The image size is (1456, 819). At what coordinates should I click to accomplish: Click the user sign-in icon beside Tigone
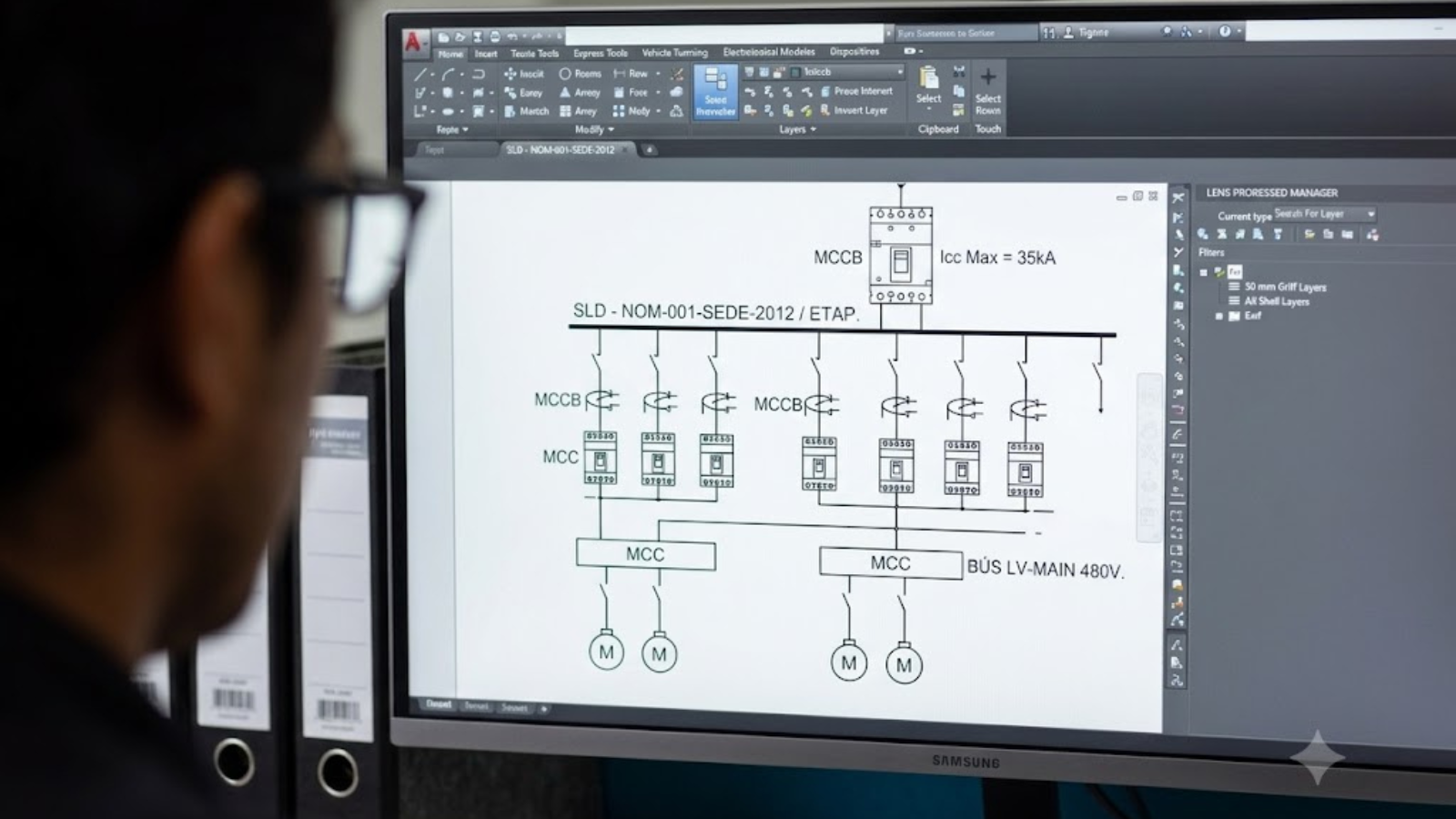pyautogui.click(x=1068, y=33)
